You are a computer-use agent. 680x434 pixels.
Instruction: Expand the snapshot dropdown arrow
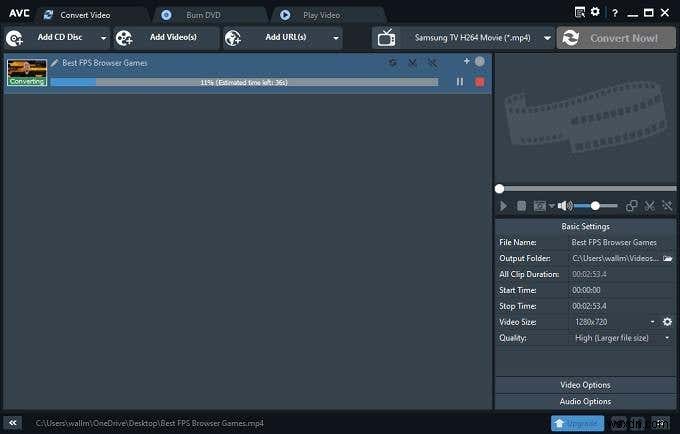[551, 206]
